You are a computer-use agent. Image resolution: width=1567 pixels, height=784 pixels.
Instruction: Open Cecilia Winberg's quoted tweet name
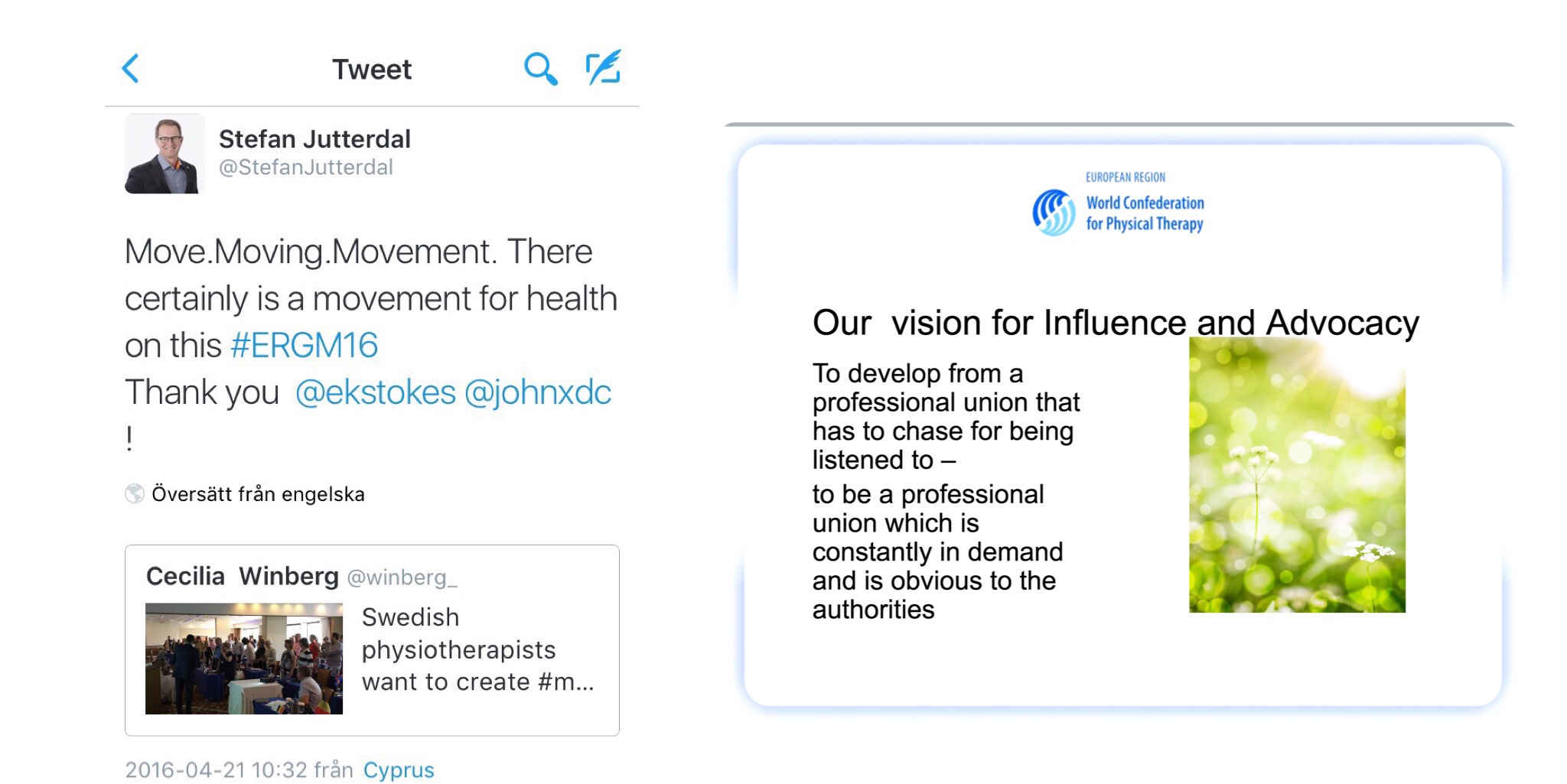(242, 576)
